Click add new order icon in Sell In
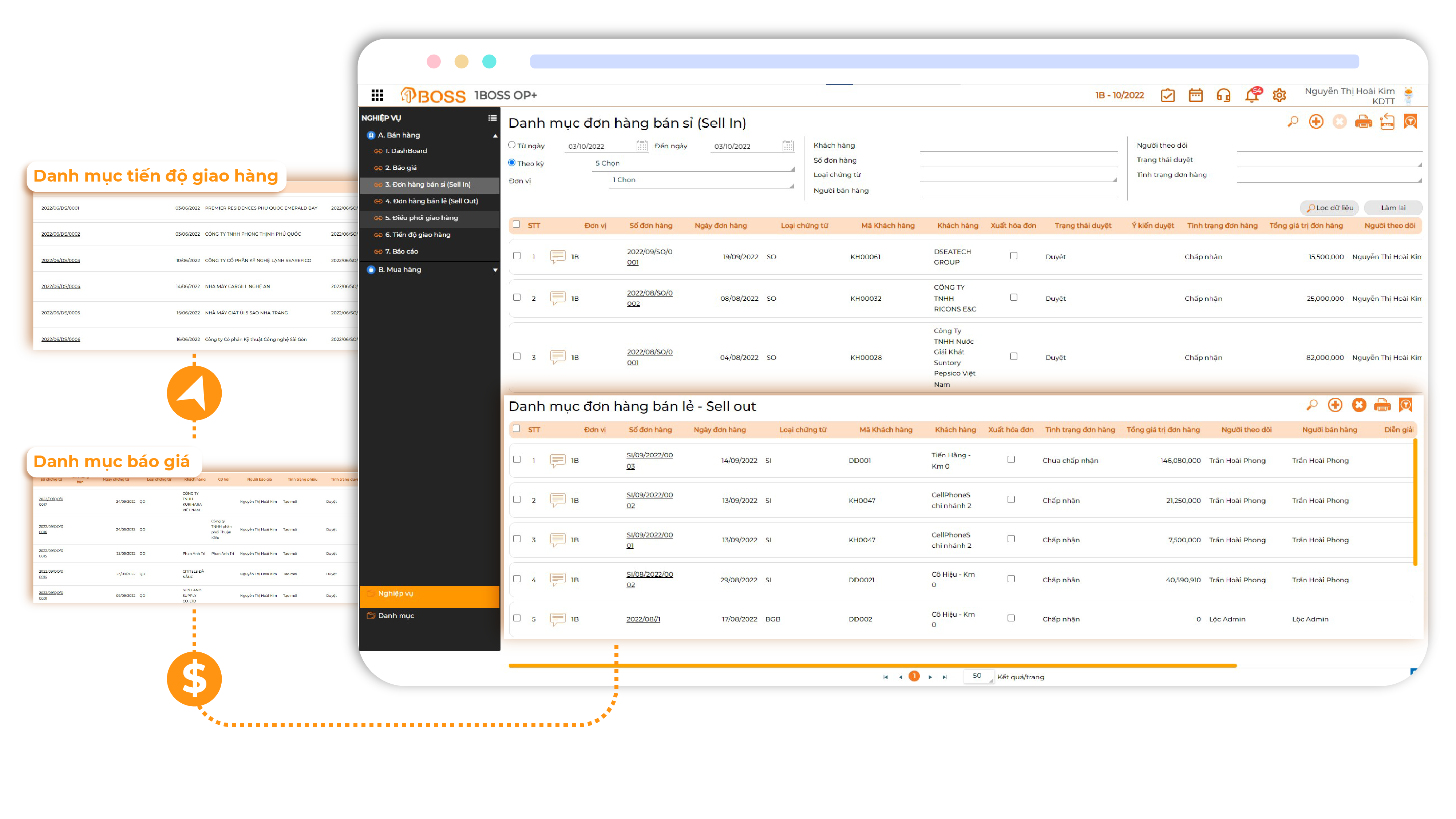 (x=1316, y=122)
